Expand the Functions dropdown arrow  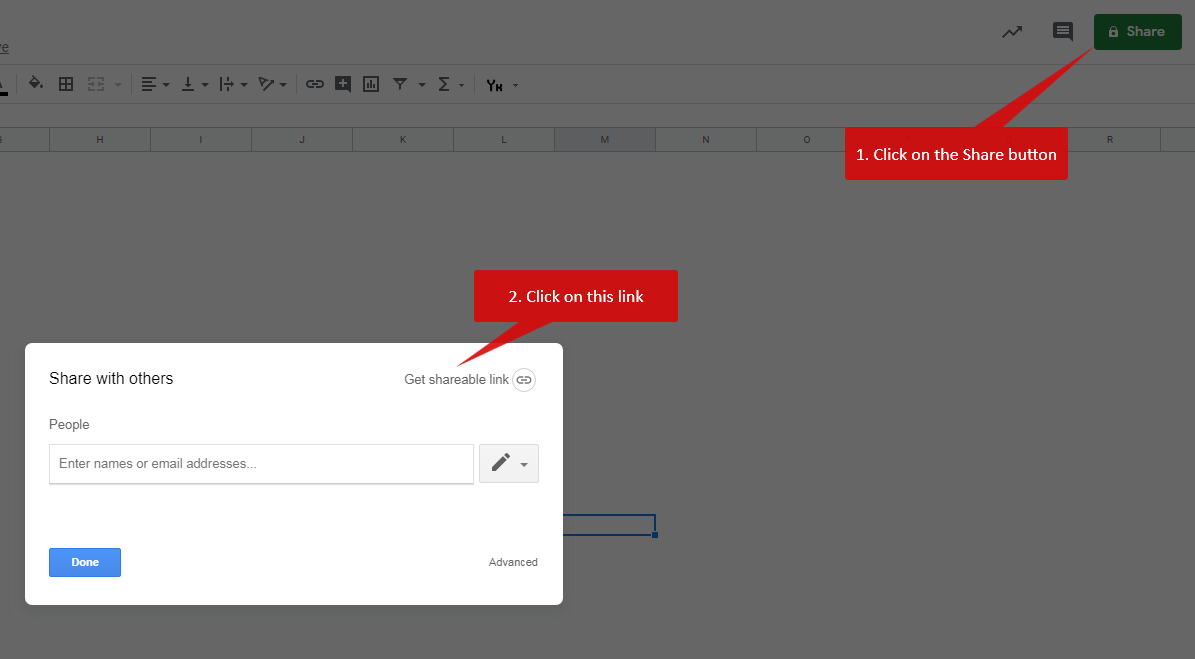coord(461,85)
